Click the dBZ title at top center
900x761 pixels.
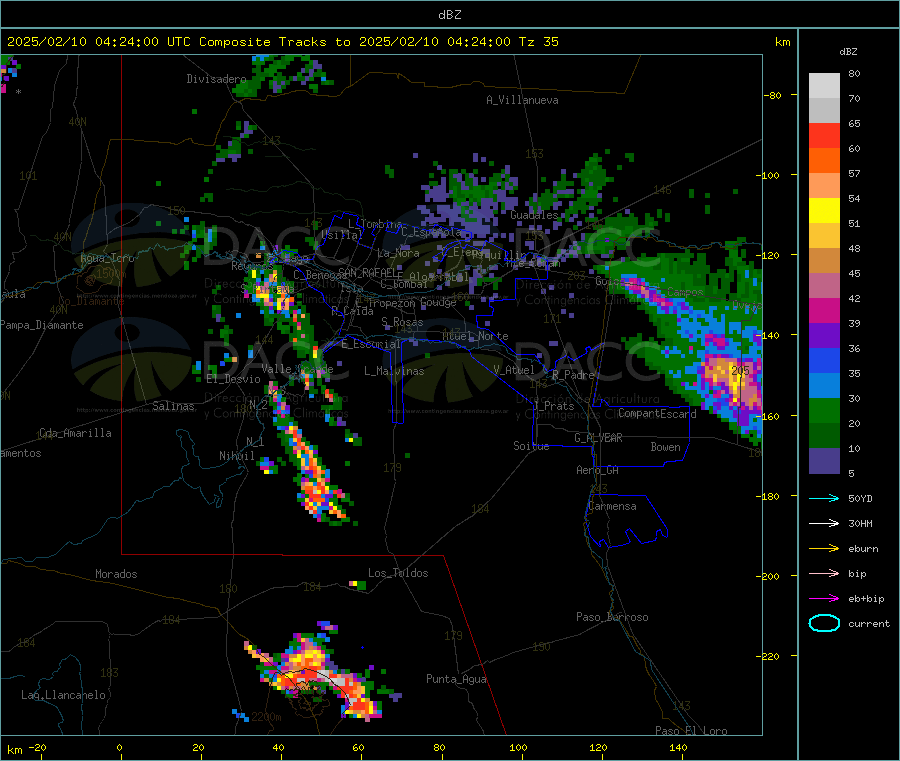point(449,15)
